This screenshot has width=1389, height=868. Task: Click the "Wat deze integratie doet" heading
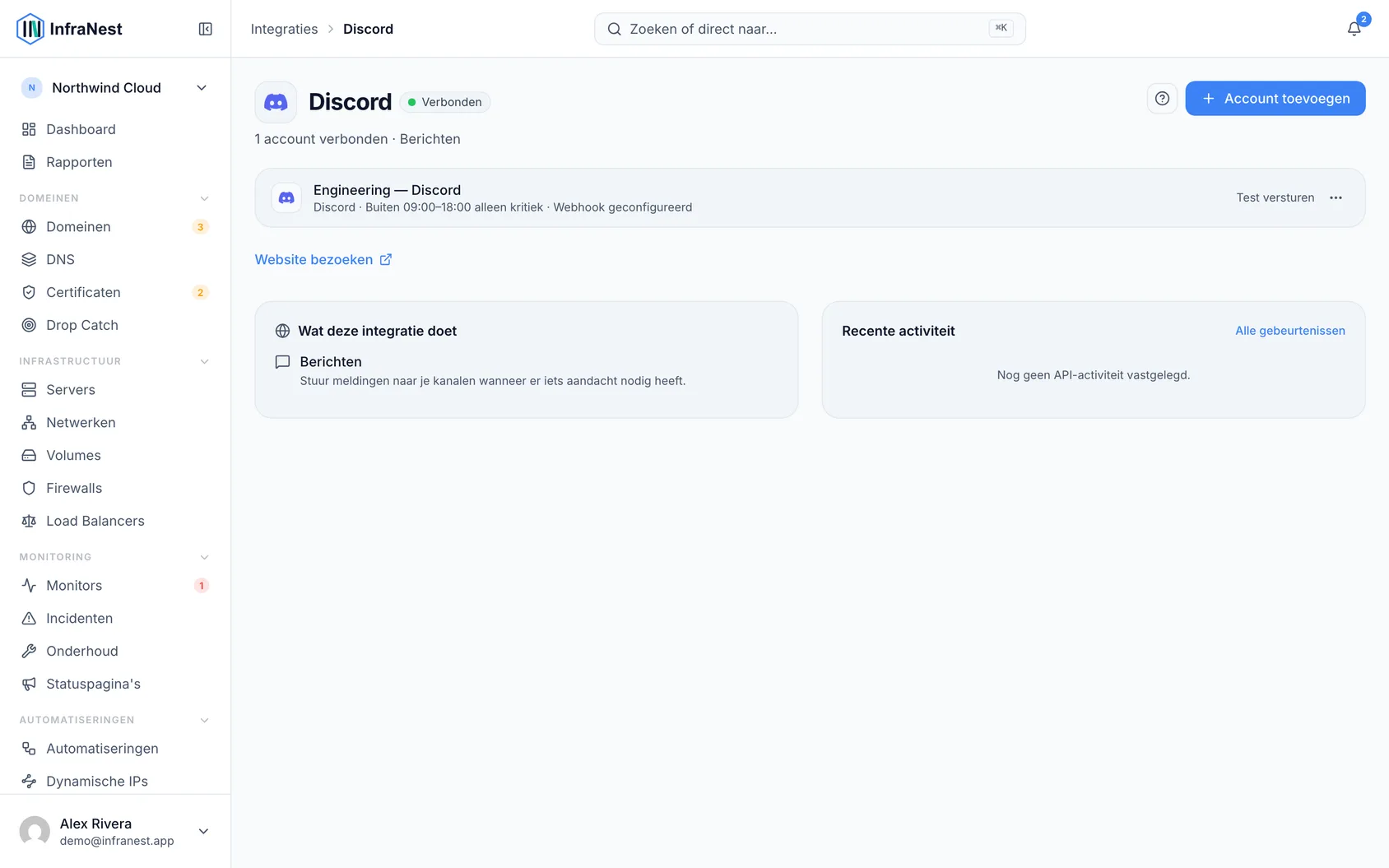[377, 331]
